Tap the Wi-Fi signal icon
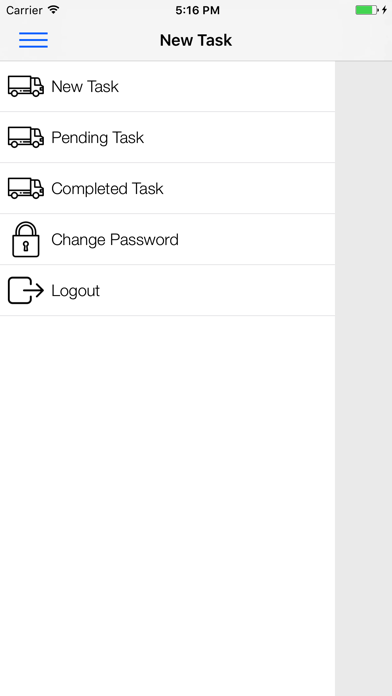Viewport: 392px width, 696px height. pos(54,10)
